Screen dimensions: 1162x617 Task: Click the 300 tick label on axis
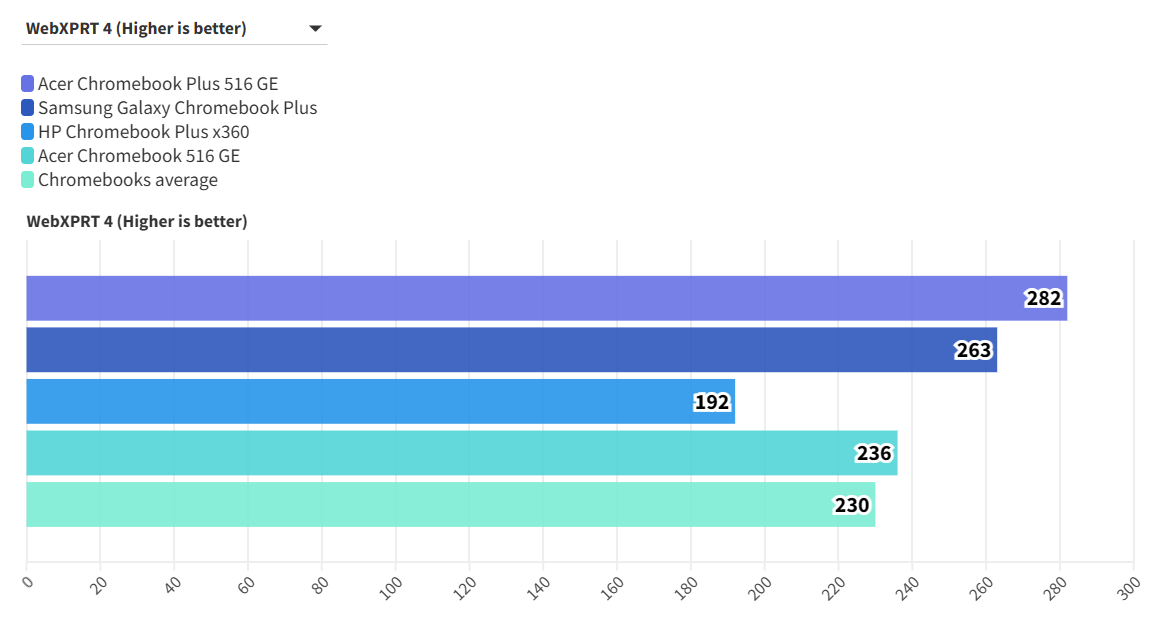coord(1128,585)
